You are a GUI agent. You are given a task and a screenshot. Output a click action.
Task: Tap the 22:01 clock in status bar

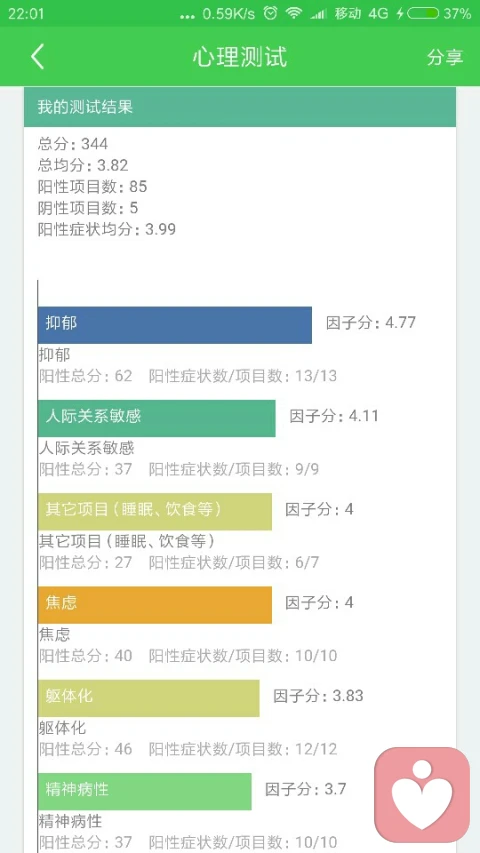click(x=26, y=14)
